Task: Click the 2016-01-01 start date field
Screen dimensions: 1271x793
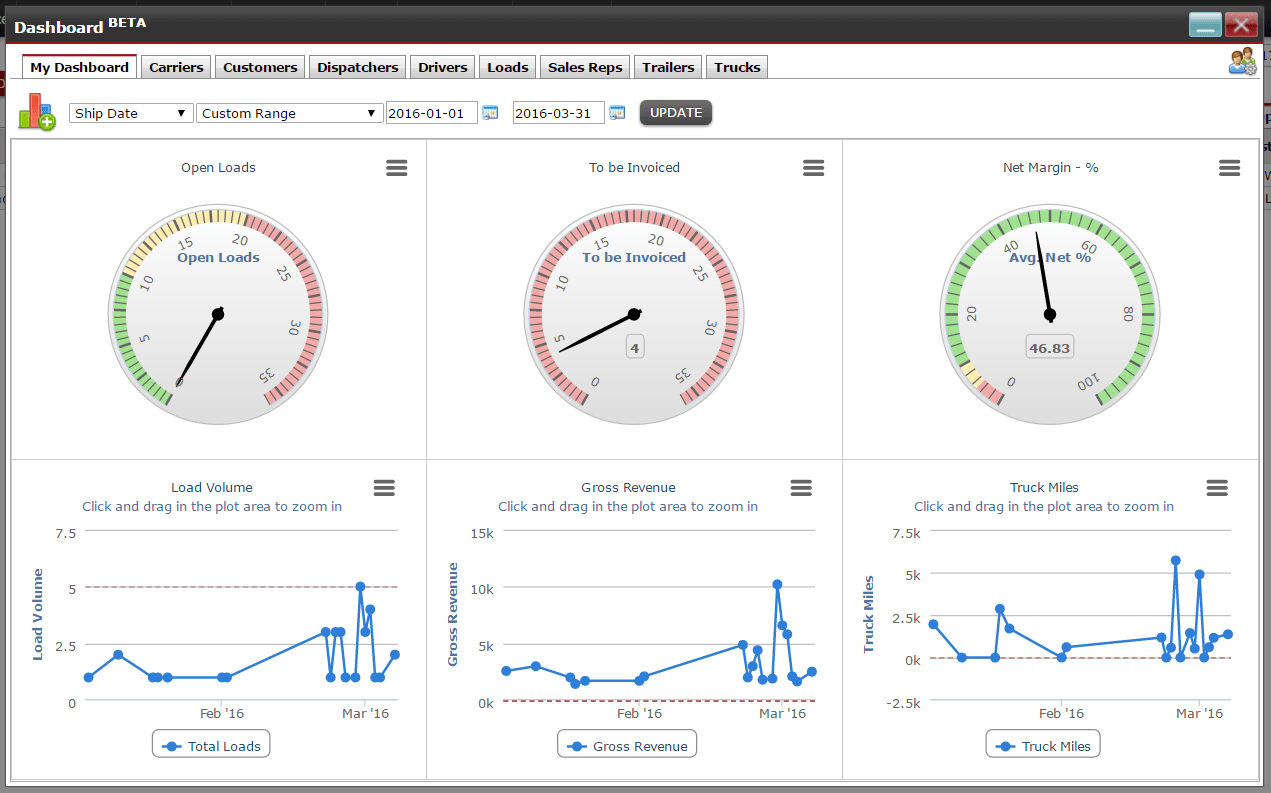Action: [432, 113]
